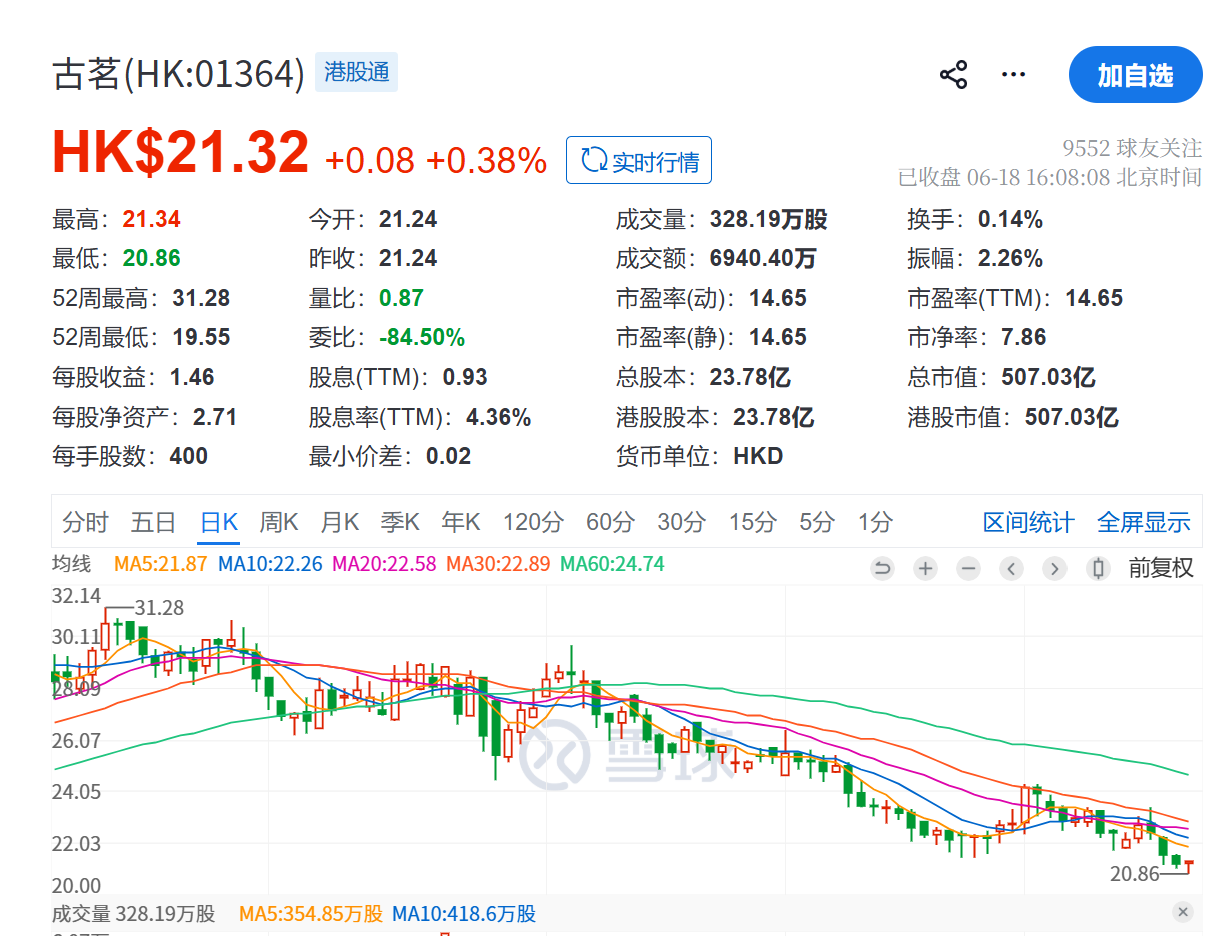Open 全屏显示 fullscreen chart

click(x=1144, y=522)
